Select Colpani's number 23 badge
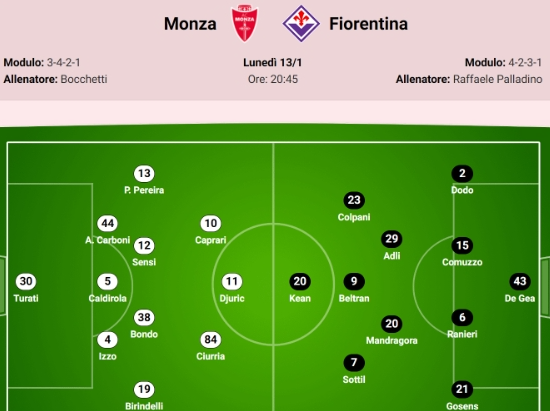The height and width of the screenshot is (411, 550). (354, 200)
